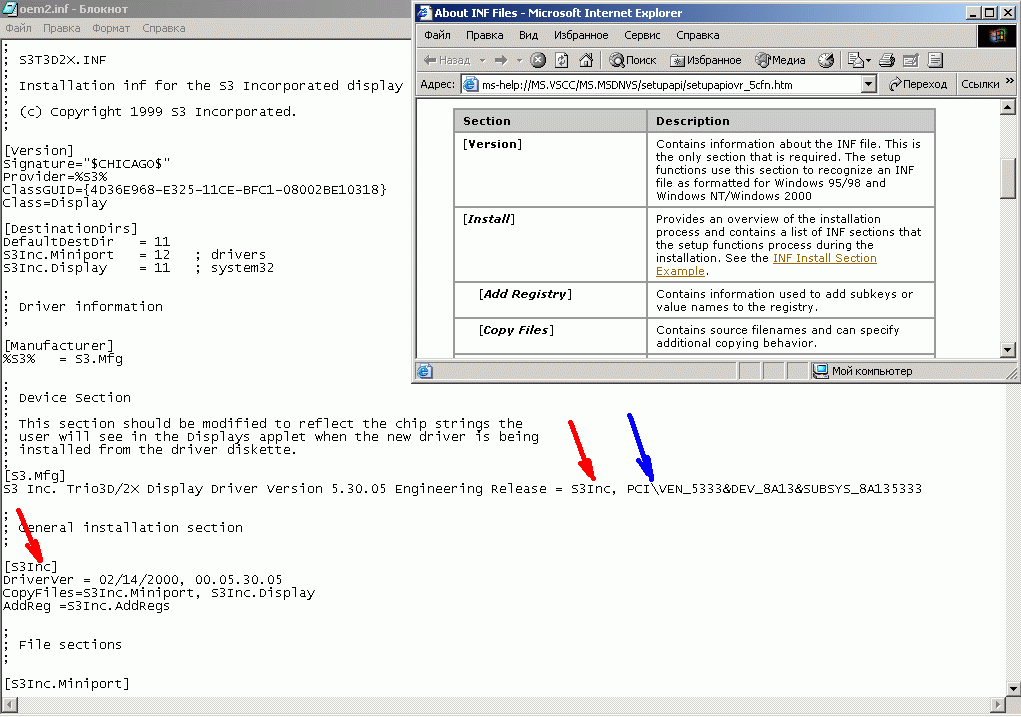Click the [Version] cell in the Section table

550,169
